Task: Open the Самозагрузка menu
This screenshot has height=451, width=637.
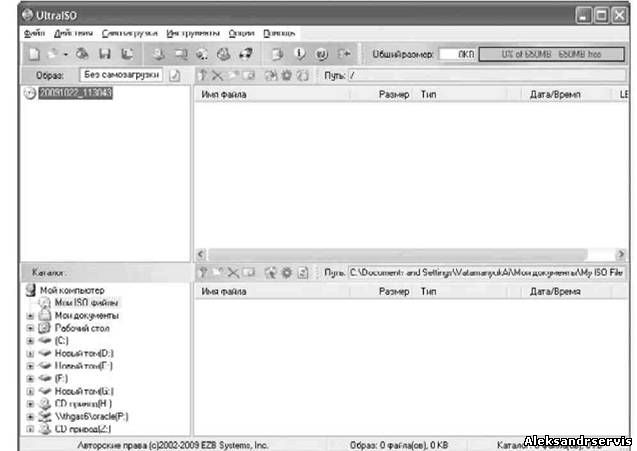Action: point(130,33)
